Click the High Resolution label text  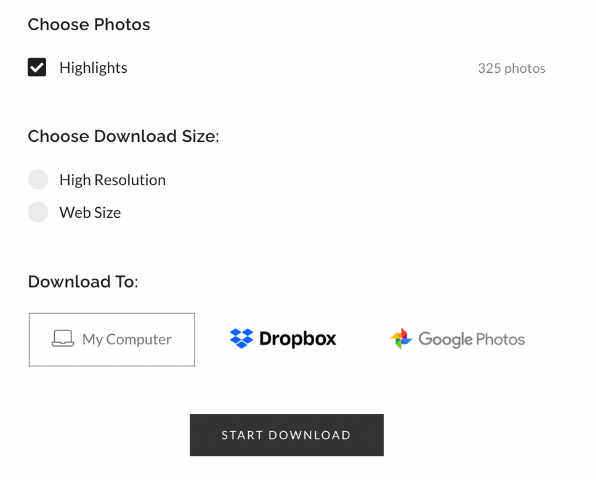113,180
